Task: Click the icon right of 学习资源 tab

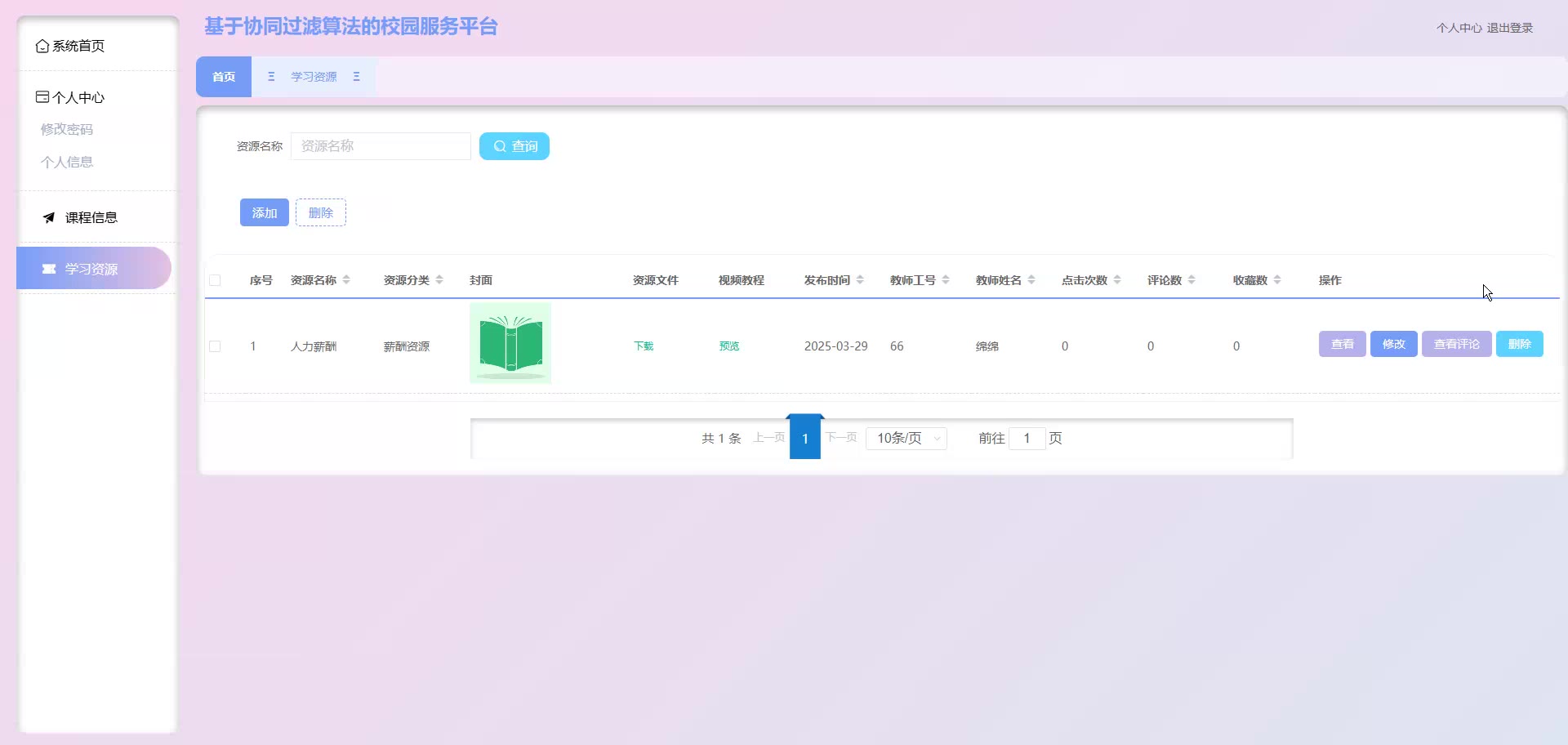Action: tap(357, 77)
